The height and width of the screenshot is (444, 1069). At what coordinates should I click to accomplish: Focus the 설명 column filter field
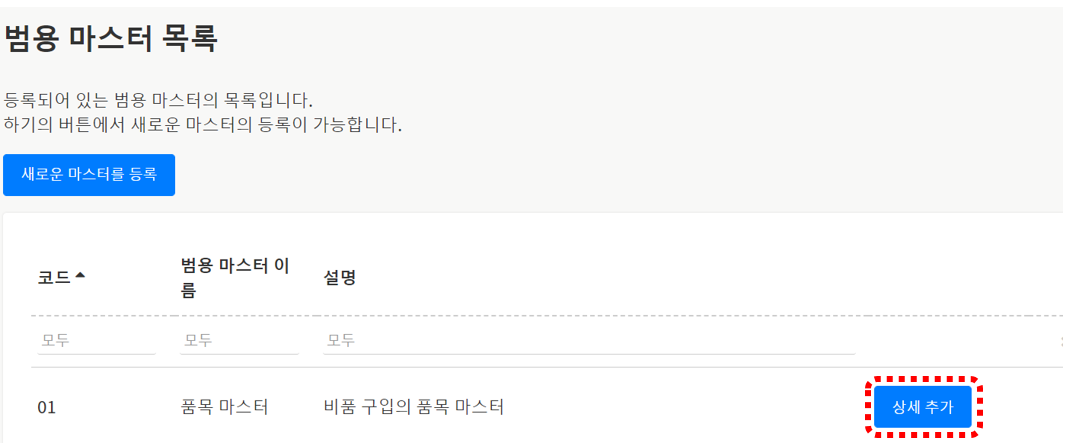point(588,341)
